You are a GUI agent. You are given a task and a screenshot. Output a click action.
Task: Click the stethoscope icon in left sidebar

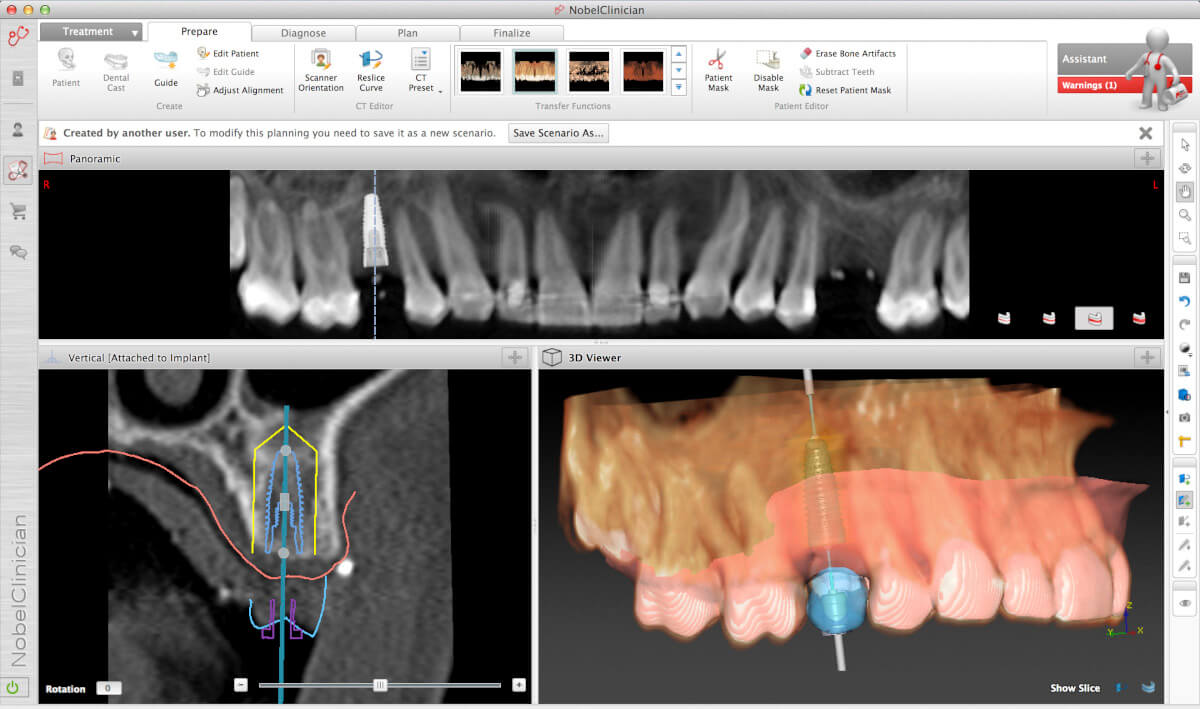tap(17, 36)
